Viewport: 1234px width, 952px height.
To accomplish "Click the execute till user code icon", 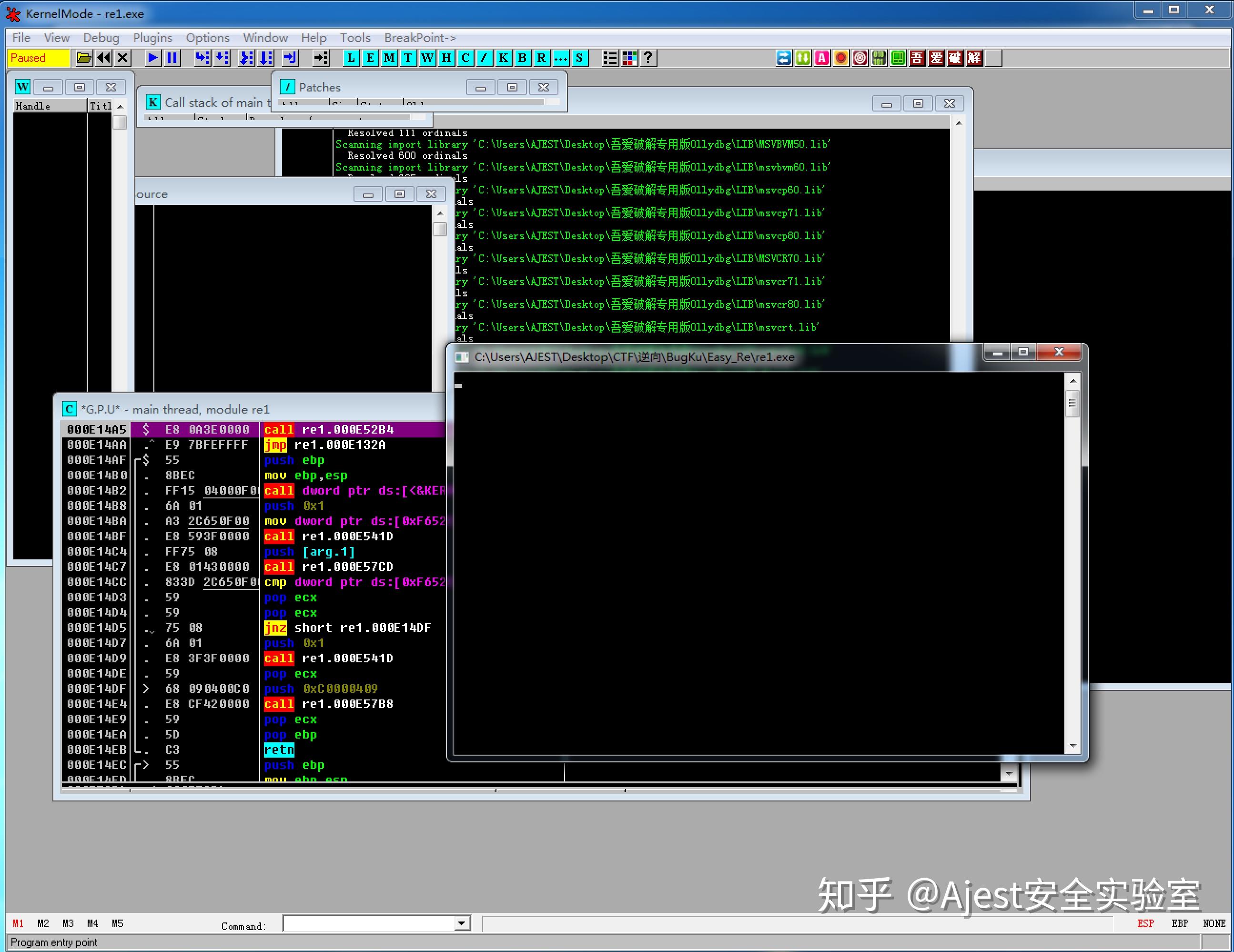I will tap(320, 58).
